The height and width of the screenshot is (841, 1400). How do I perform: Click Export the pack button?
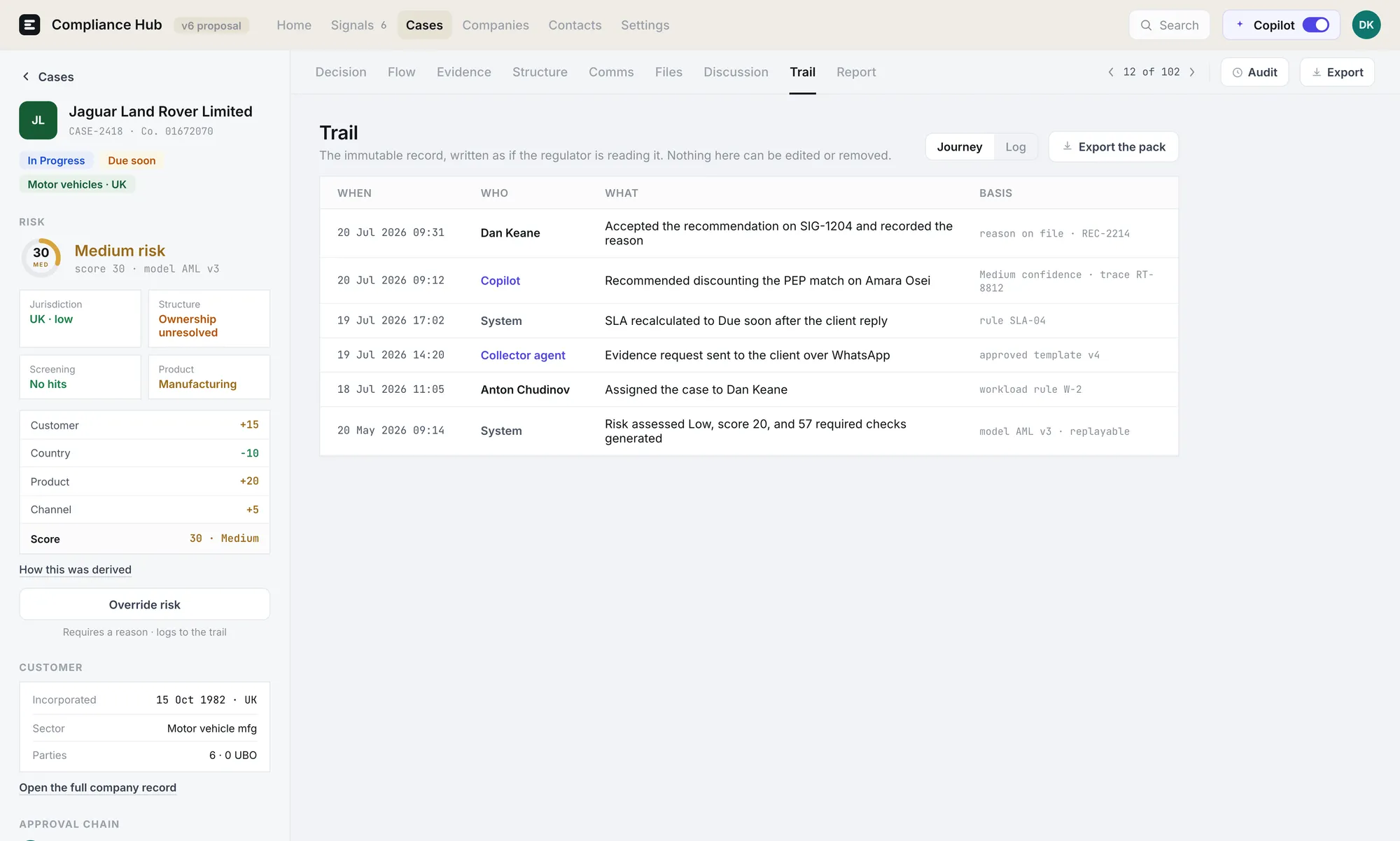click(x=1113, y=147)
